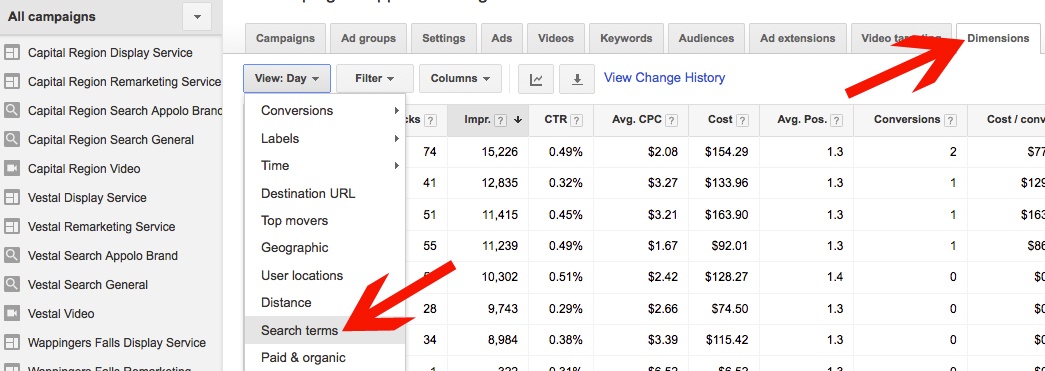This screenshot has height=371, width=1045.
Task: Open the Columns dropdown
Action: [460, 79]
